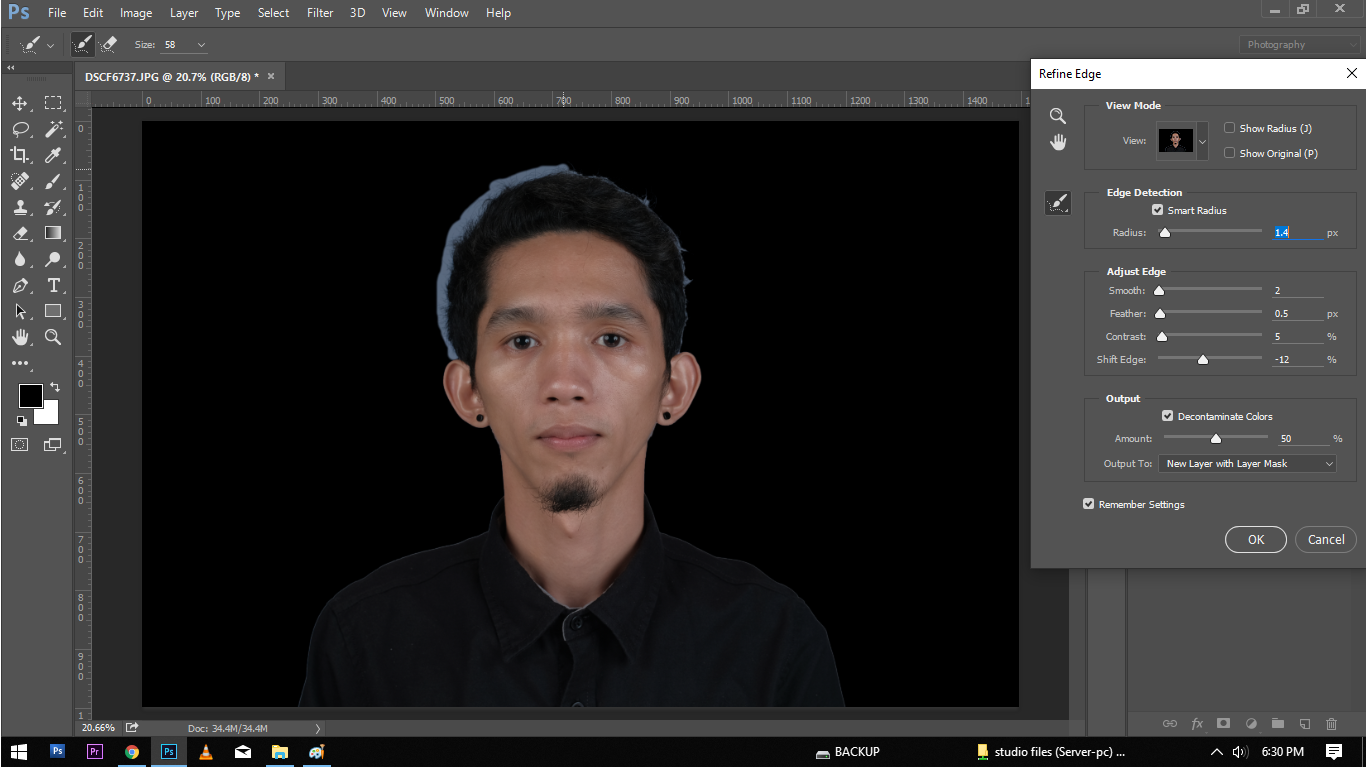Click OK to apply Refine Edge
1366x768 pixels.
tap(1255, 539)
